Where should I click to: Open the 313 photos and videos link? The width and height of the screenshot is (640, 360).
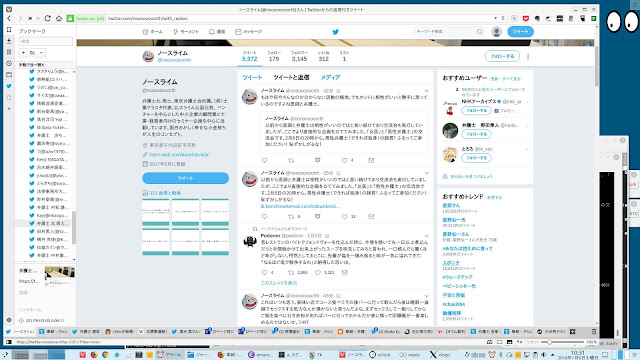165,193
